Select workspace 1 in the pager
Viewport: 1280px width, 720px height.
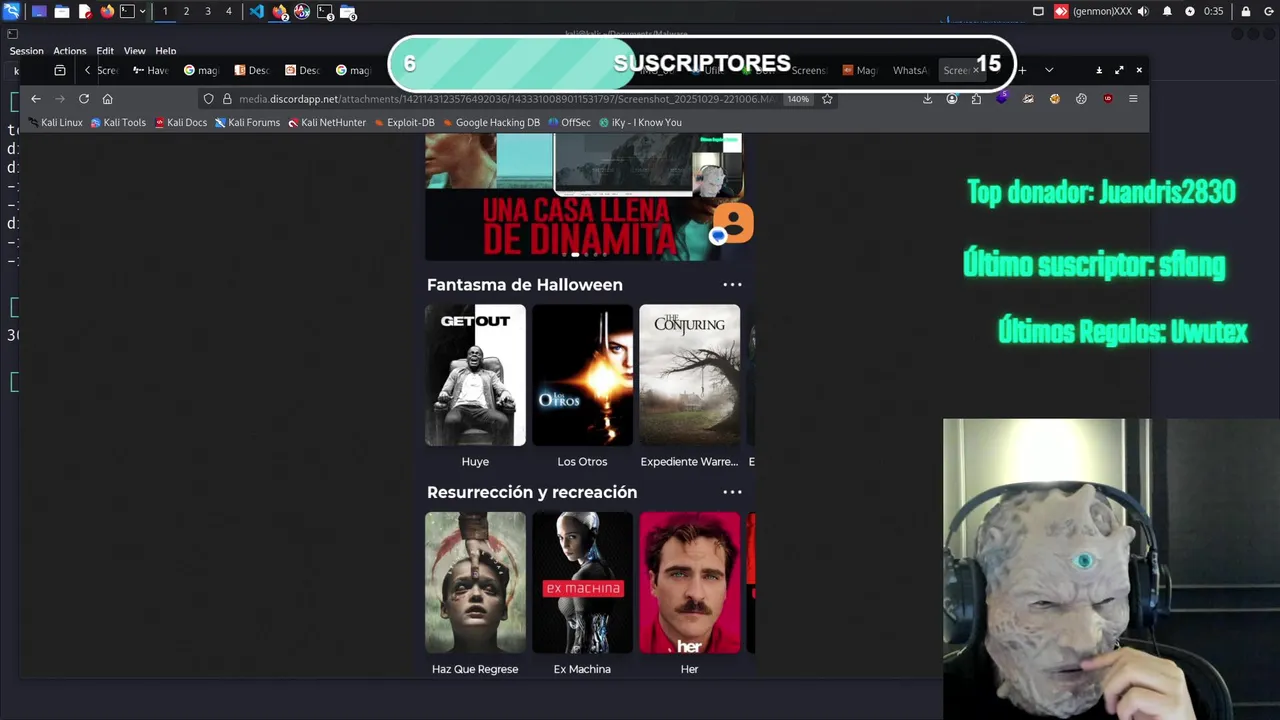(165, 12)
